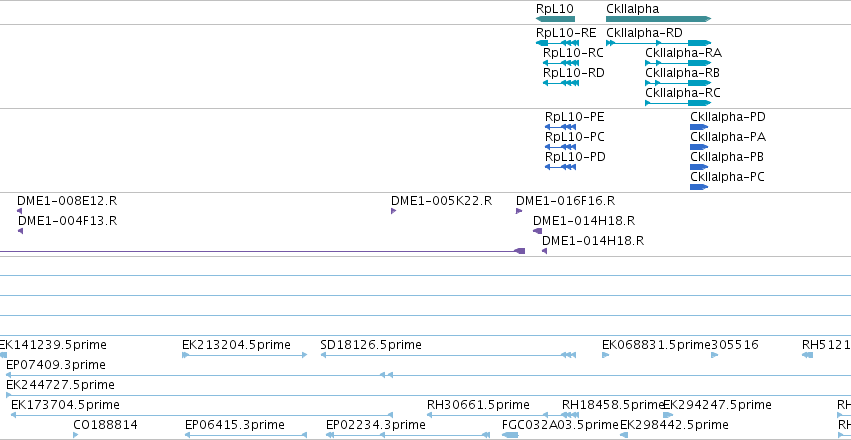Viewport: 851px width, 440px height.
Task: Select the EP07409.3prime EST label
Action: pyautogui.click(x=56, y=365)
